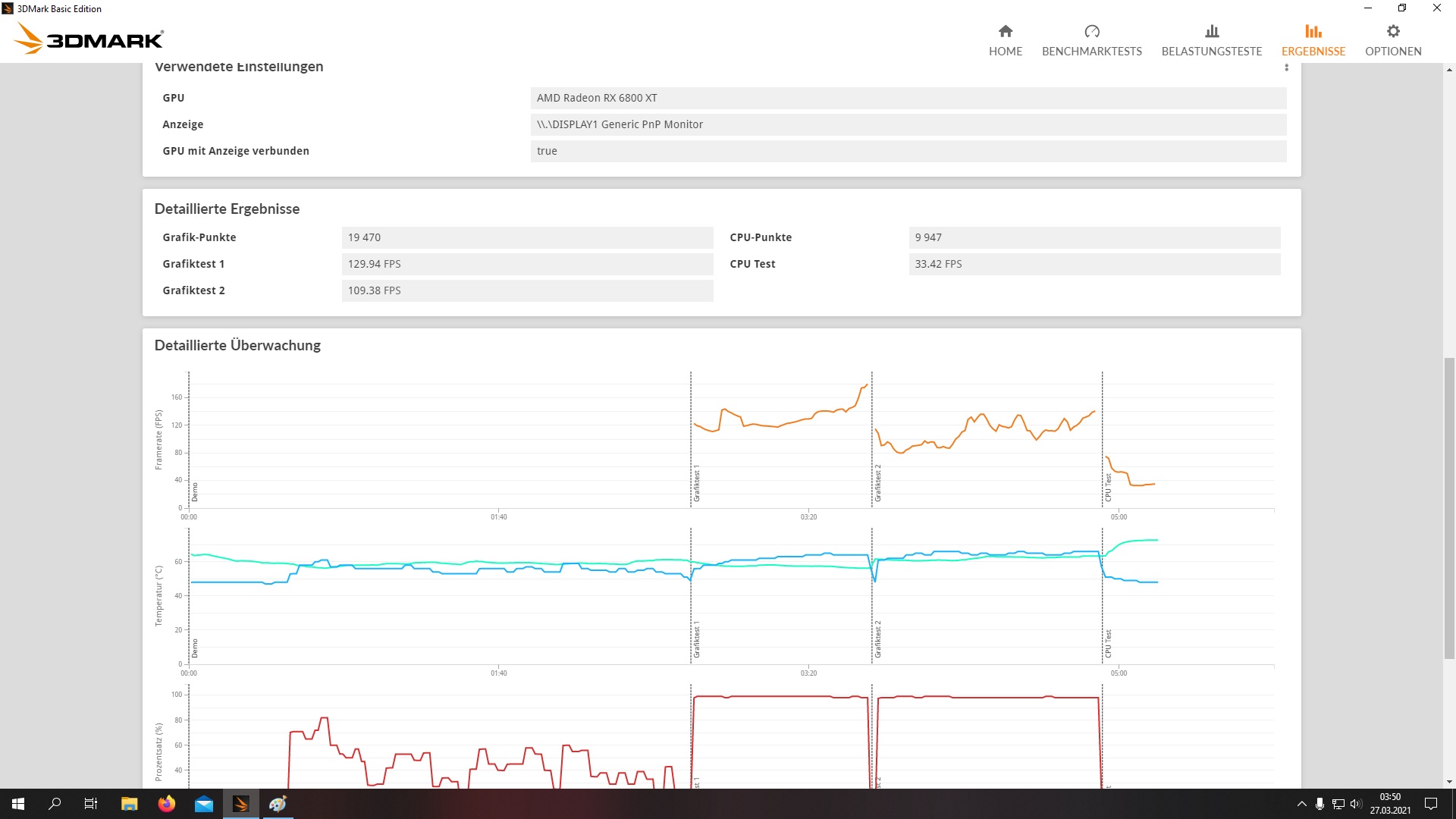Click the Grafik-Punkte value 19 470
The image size is (1456, 819).
(526, 237)
